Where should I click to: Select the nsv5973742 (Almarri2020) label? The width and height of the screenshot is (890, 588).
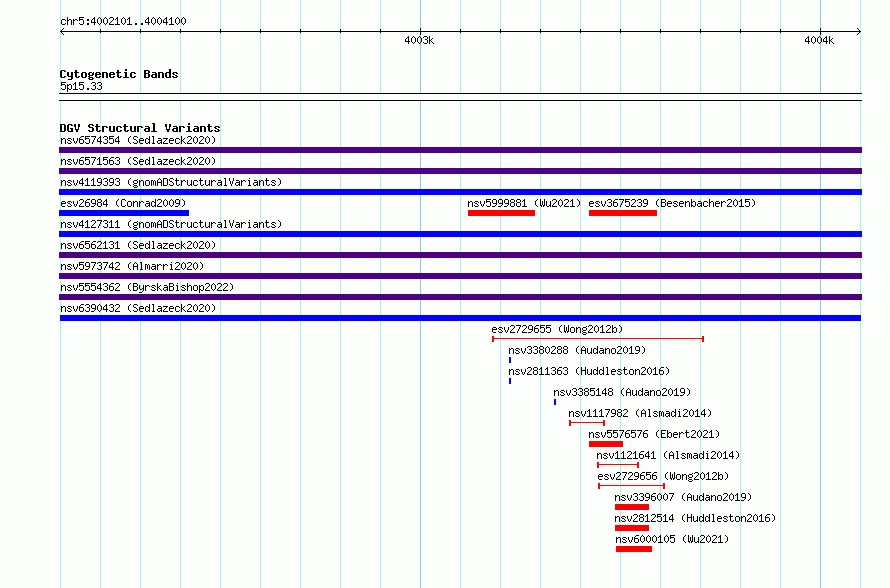click(132, 266)
